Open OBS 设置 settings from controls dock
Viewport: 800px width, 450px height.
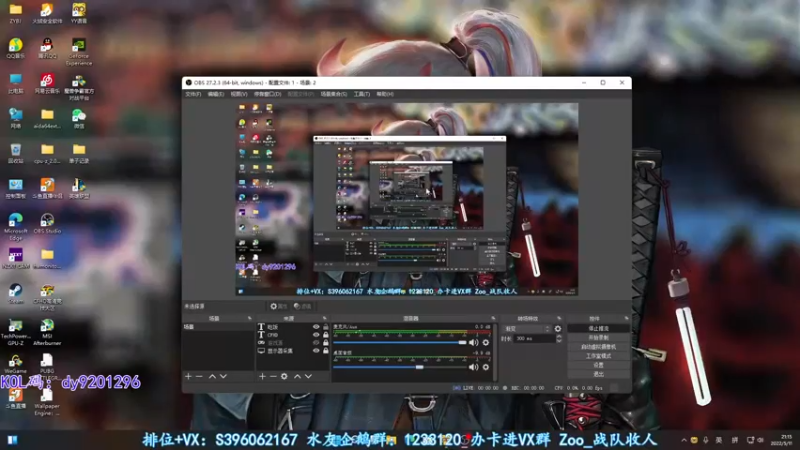tap(598, 365)
